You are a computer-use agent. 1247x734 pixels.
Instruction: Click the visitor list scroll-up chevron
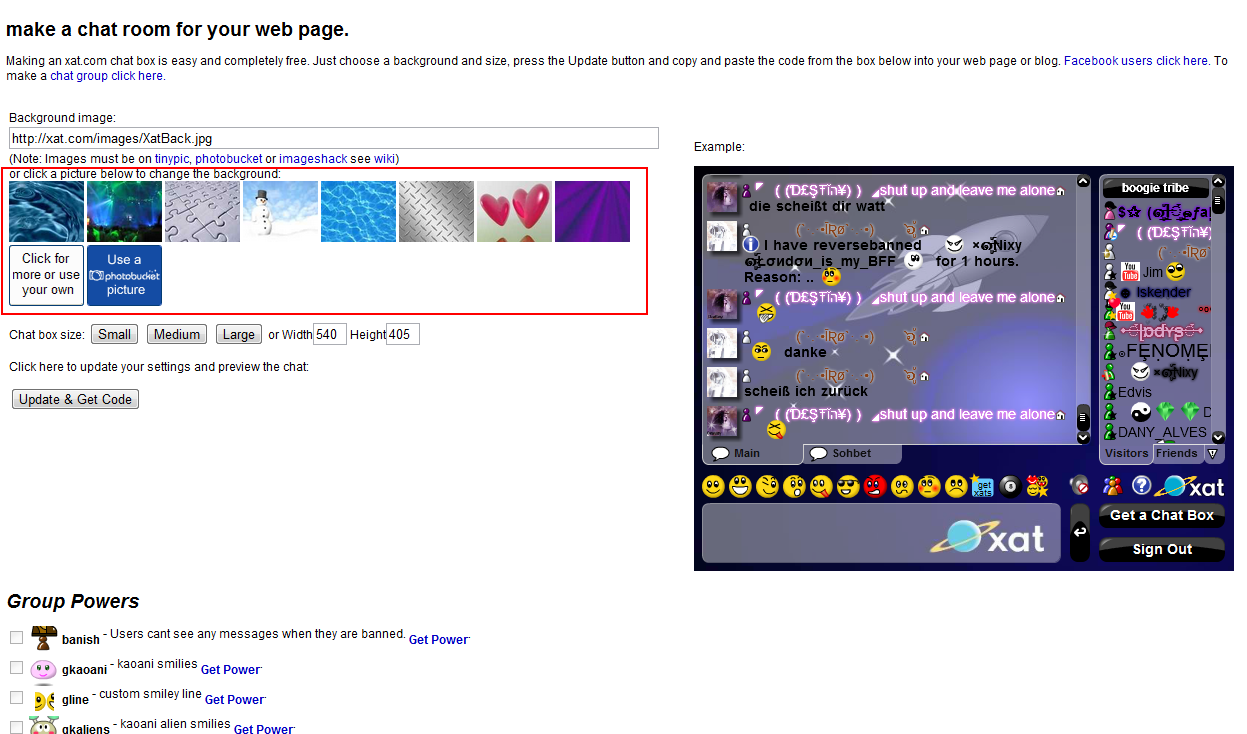pos(1218,180)
